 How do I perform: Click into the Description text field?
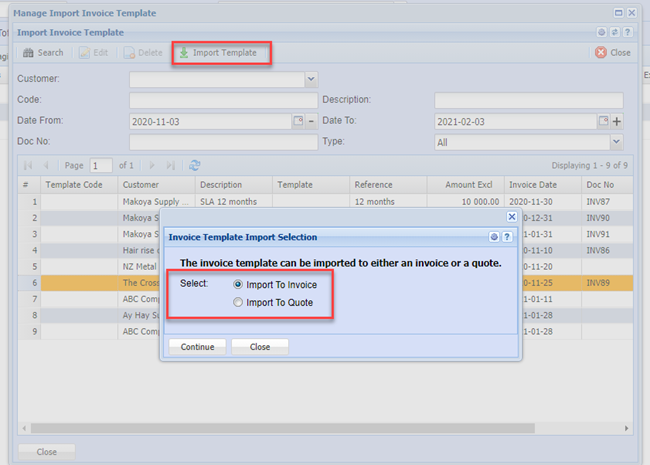click(528, 100)
